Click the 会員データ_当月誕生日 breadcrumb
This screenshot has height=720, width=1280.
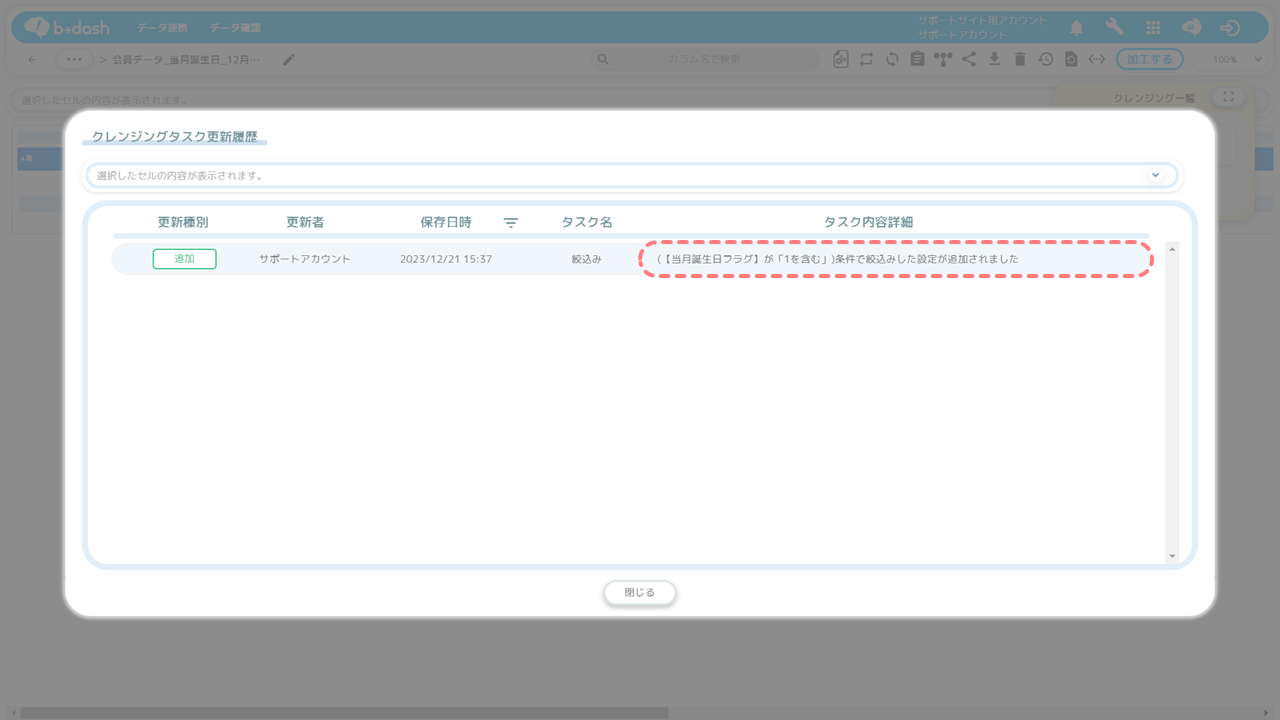(x=186, y=59)
